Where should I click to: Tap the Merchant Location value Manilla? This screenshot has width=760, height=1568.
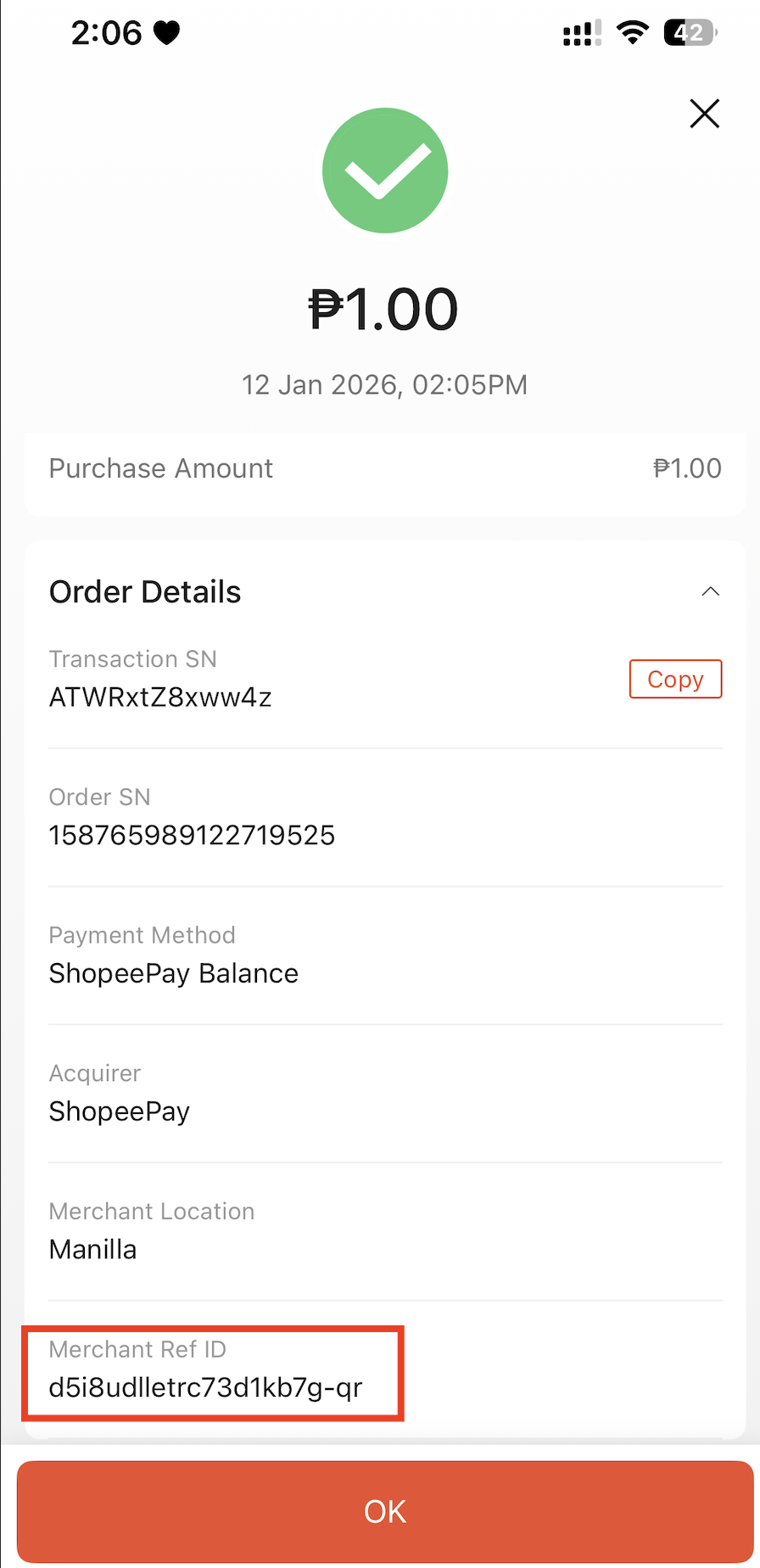(92, 1249)
